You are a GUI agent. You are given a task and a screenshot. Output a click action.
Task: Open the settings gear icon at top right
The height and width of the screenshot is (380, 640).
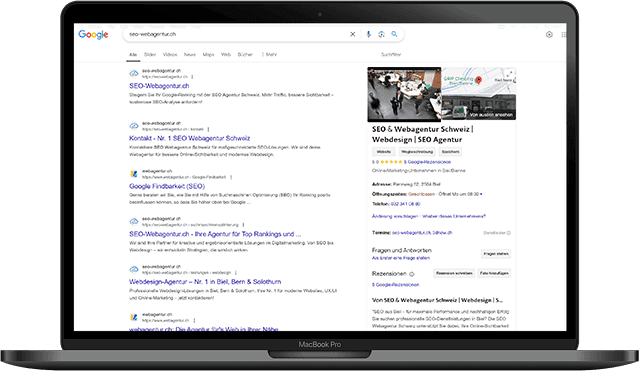pyautogui.click(x=549, y=35)
